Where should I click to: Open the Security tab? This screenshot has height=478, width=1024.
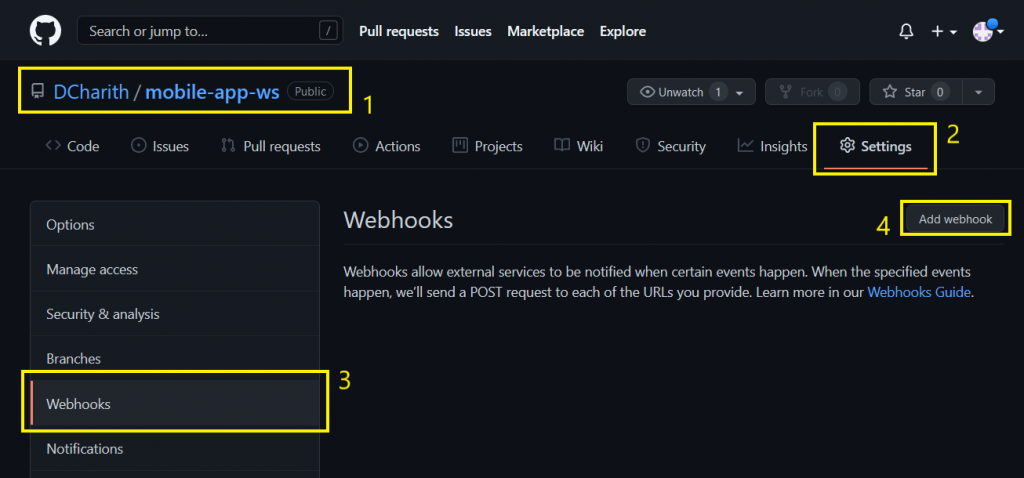pos(671,146)
